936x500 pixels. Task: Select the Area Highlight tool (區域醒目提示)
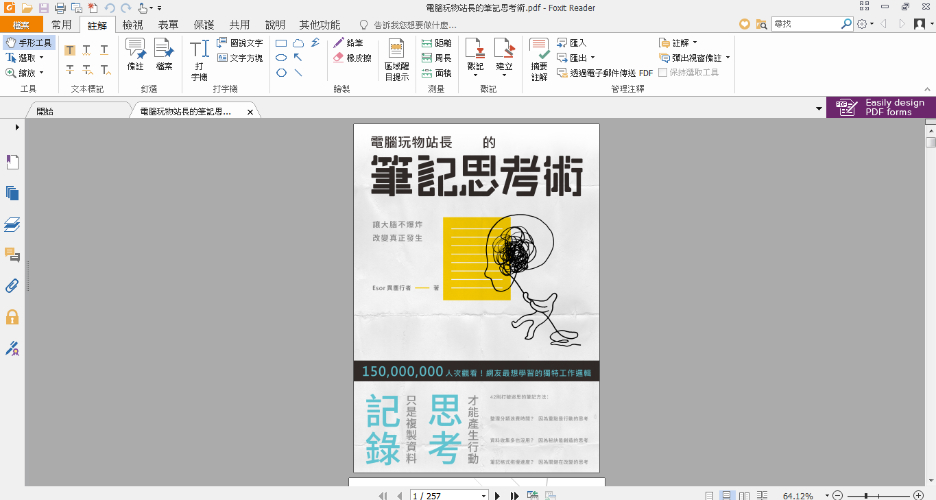pos(396,60)
